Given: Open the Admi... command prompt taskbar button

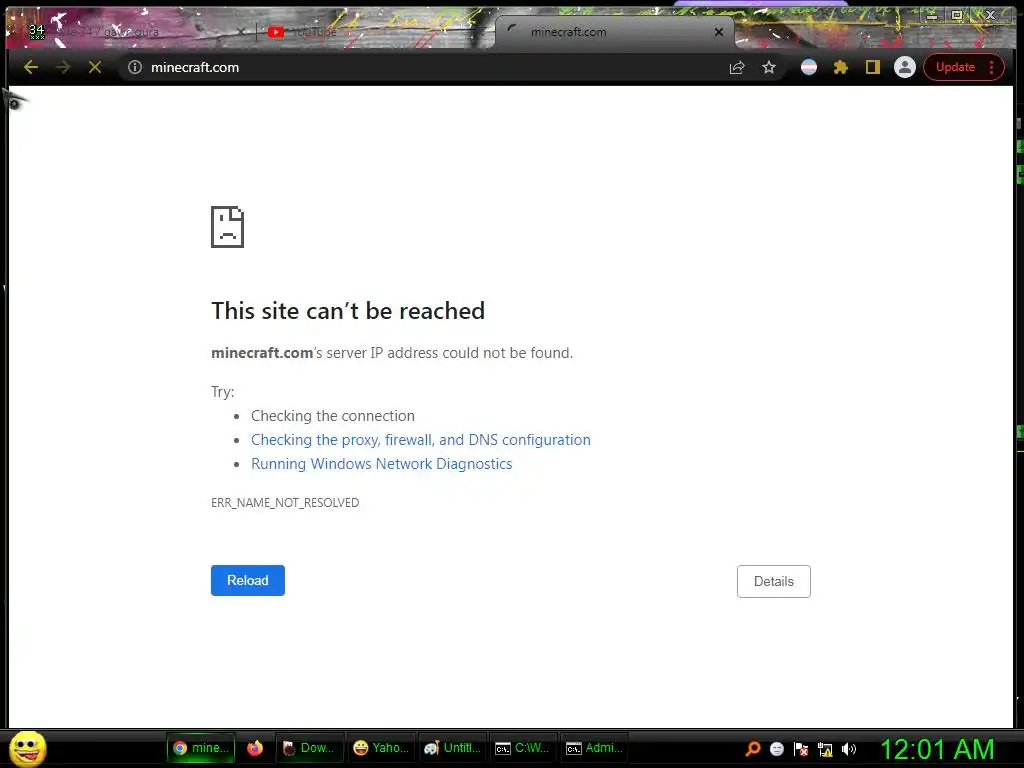Looking at the screenshot, I should [594, 748].
